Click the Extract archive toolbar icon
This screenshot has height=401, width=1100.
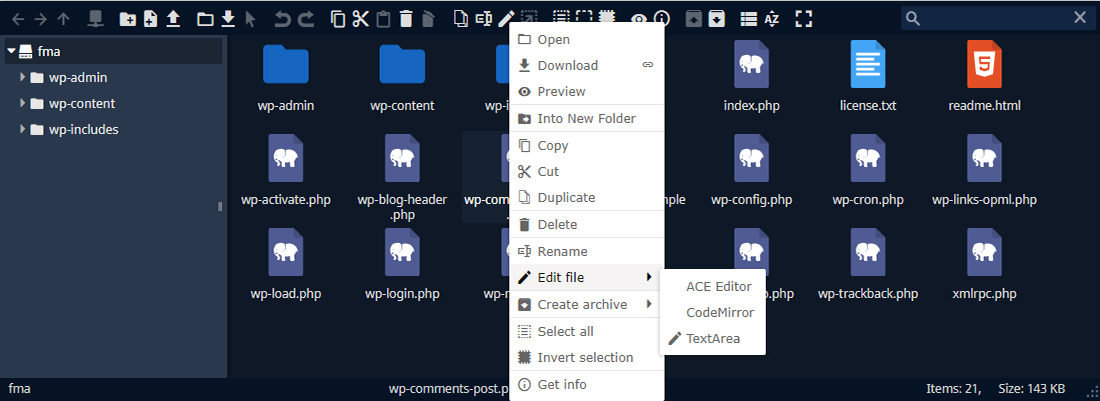click(x=693, y=19)
